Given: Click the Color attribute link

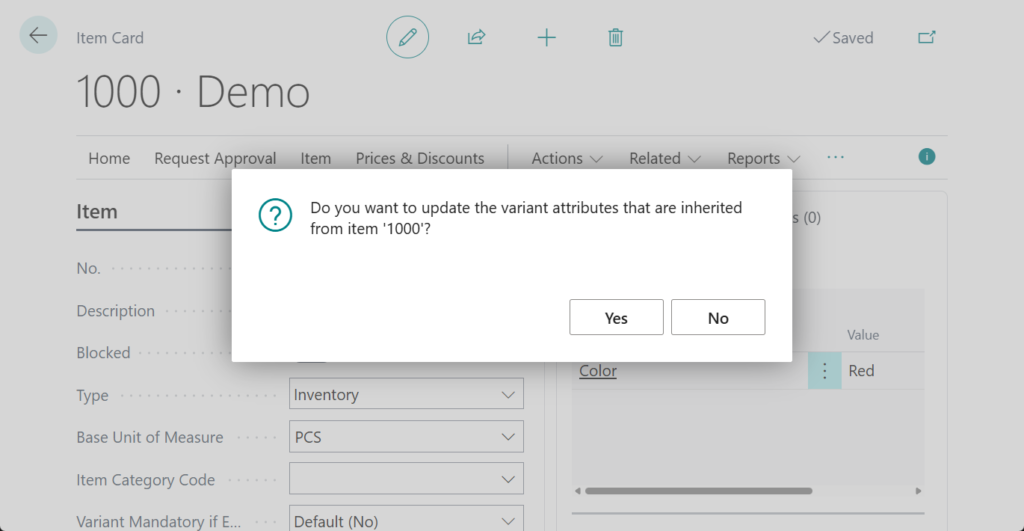Looking at the screenshot, I should (598, 371).
